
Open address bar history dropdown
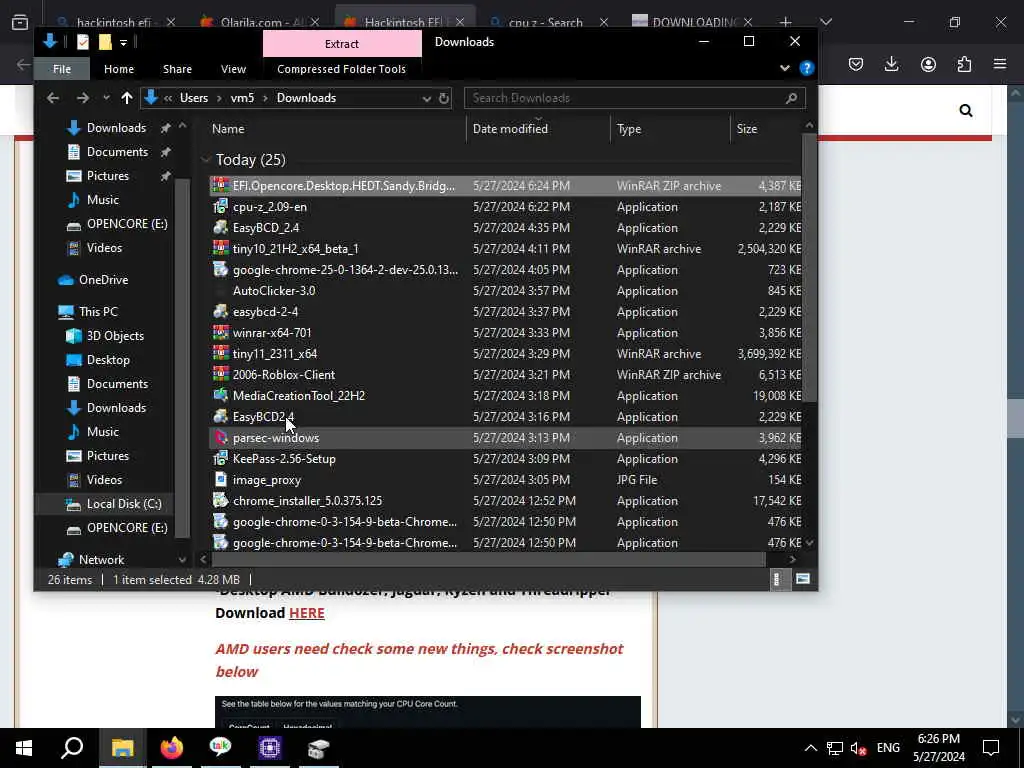point(426,98)
